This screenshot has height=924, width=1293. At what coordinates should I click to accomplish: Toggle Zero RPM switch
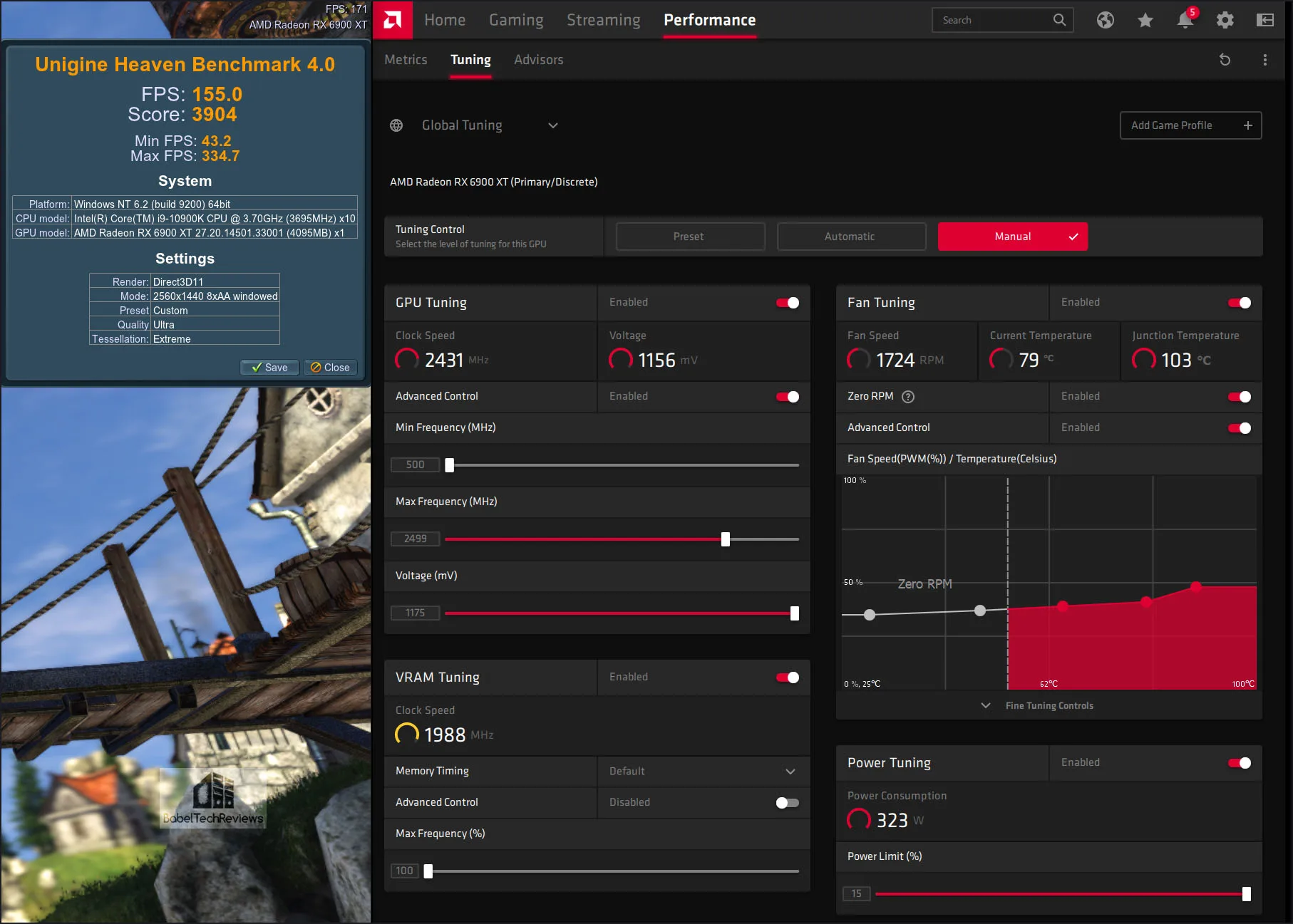(1240, 397)
